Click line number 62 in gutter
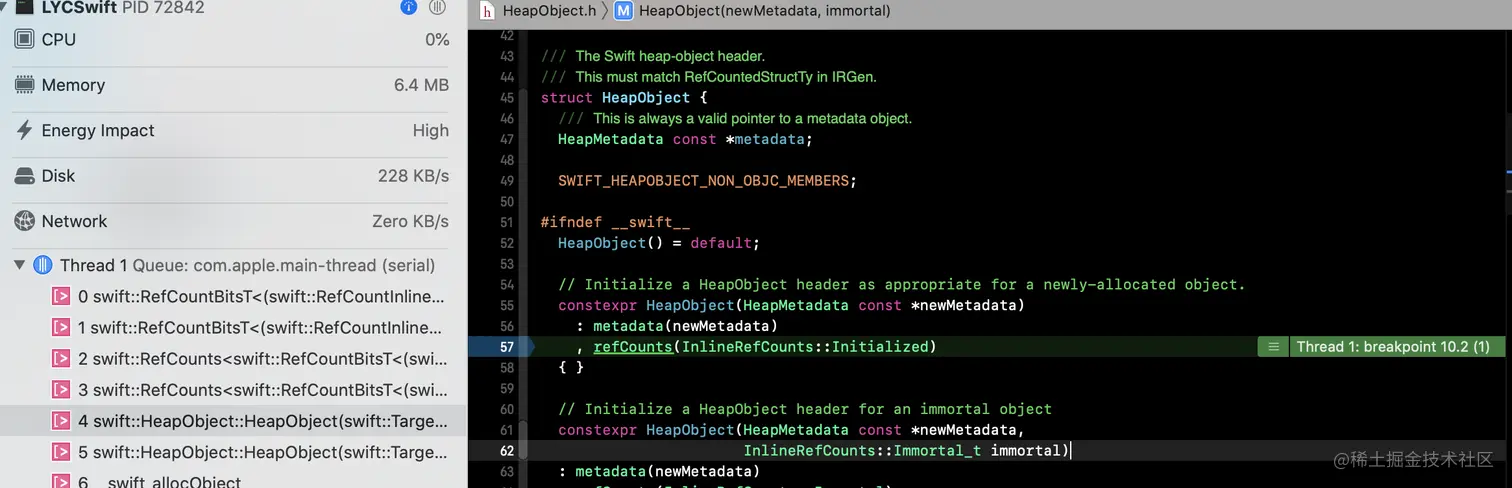This screenshot has width=1512, height=488. pos(506,451)
